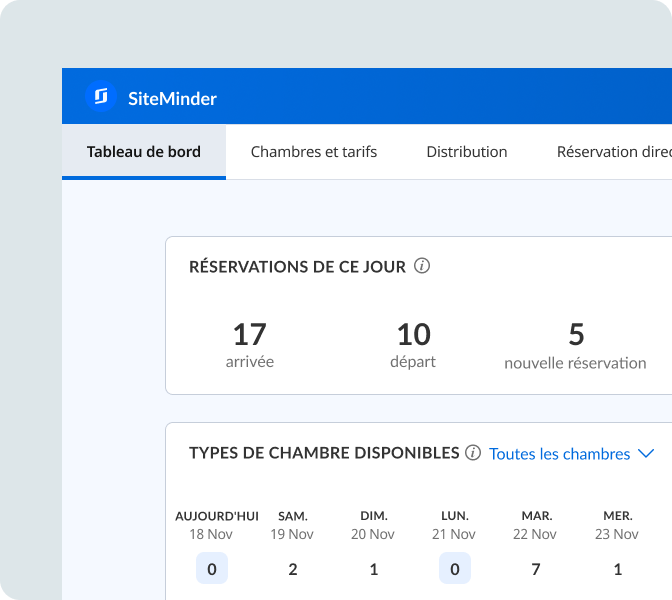Select Mer. 23 Nov availability value
This screenshot has width=672, height=600.
pos(618,569)
